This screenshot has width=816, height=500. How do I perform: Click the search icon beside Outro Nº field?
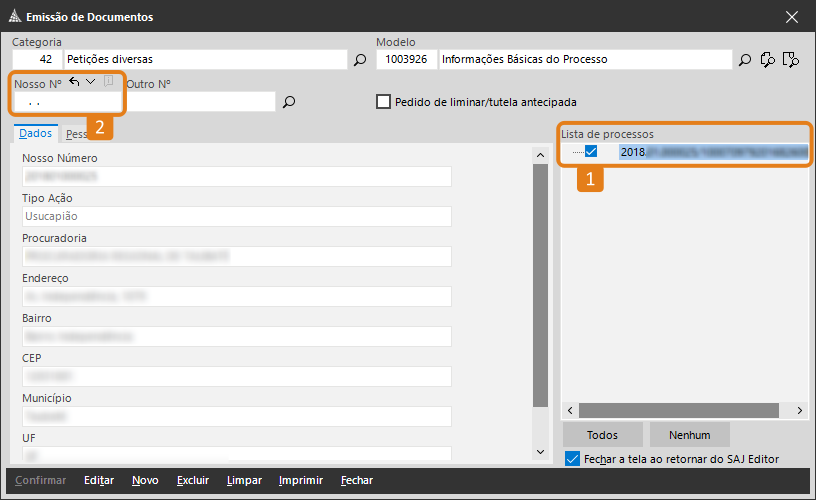[289, 102]
